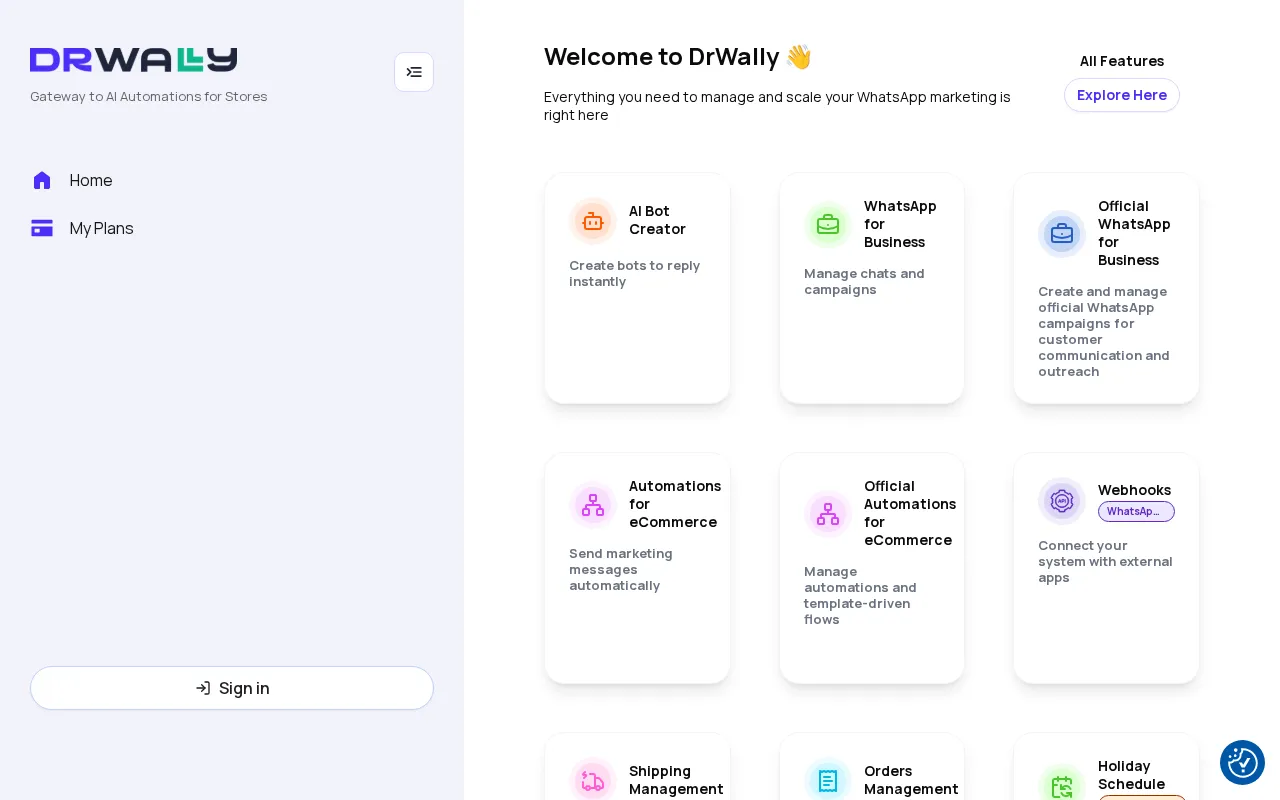
Task: Click 'Send marketing messages automatically' description
Action: coord(621,569)
